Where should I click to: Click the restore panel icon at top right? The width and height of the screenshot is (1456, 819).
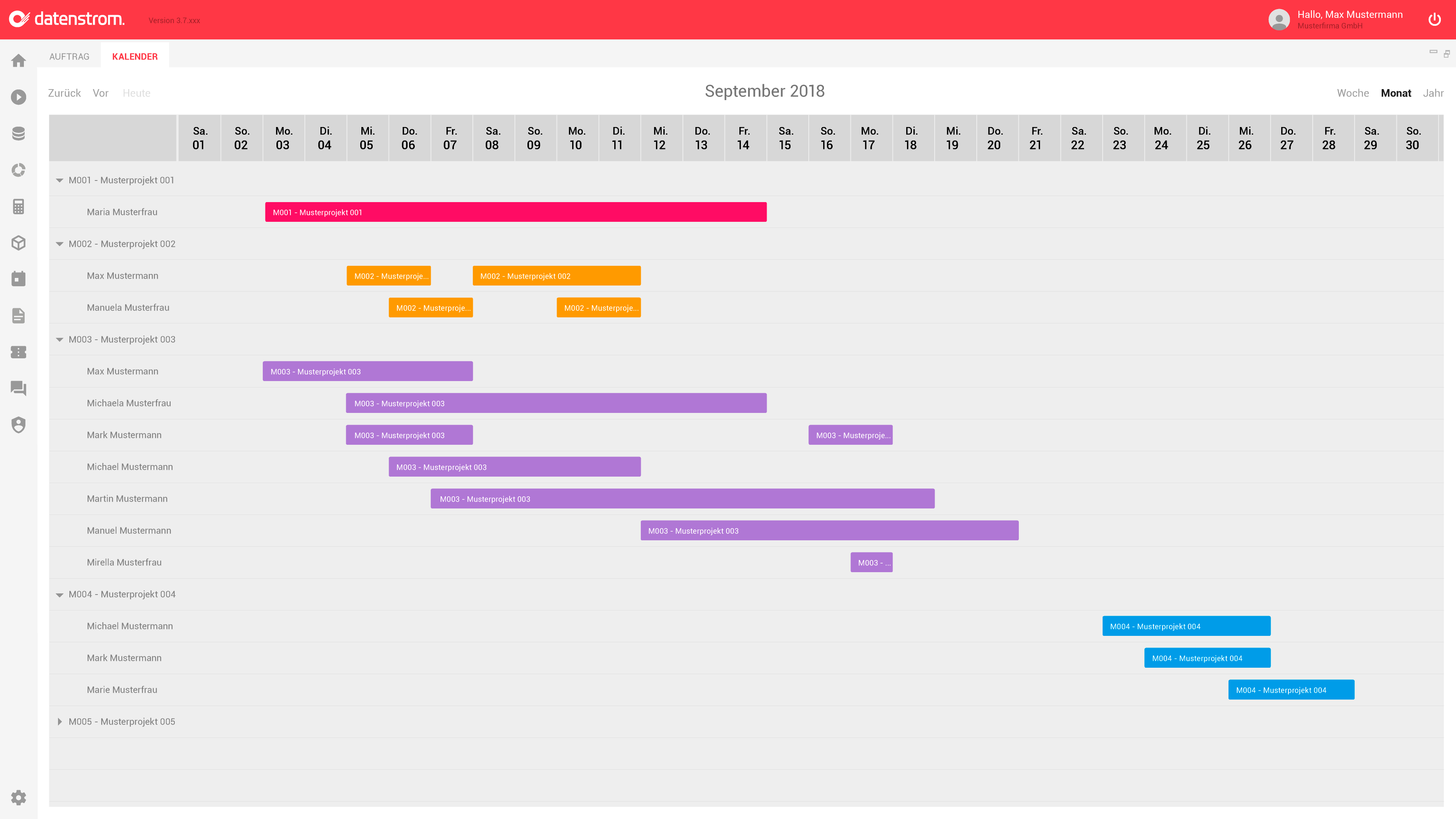(1447, 54)
